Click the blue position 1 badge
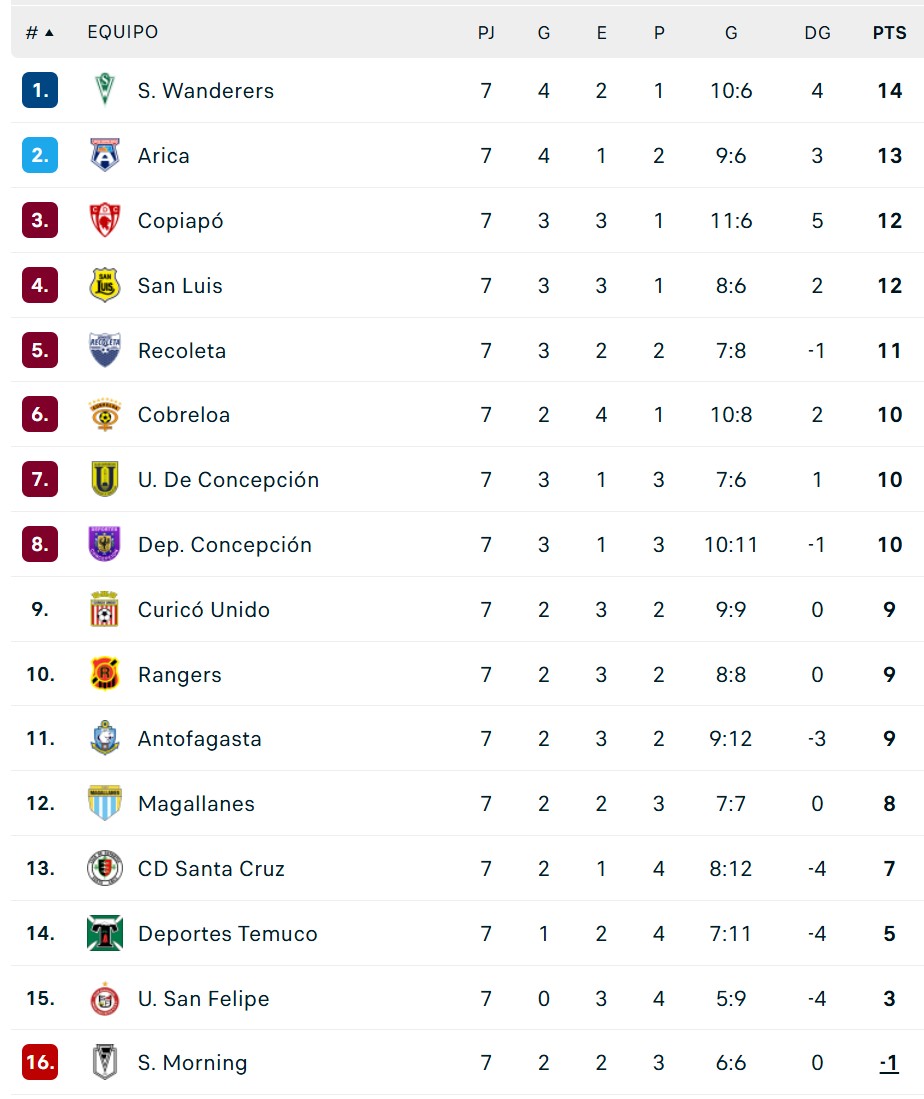924x1099 pixels. (40, 91)
